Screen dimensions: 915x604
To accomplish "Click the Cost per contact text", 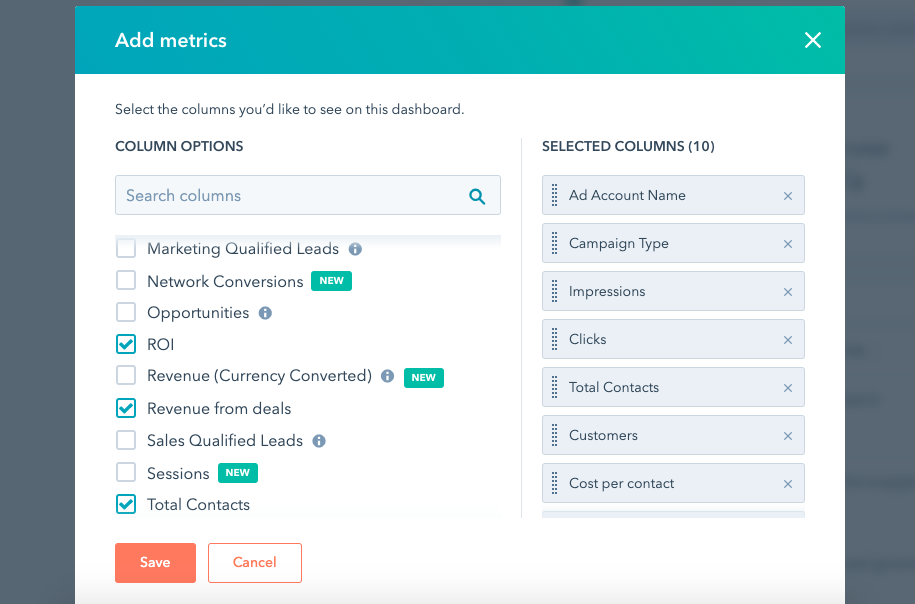I will coord(621,483).
